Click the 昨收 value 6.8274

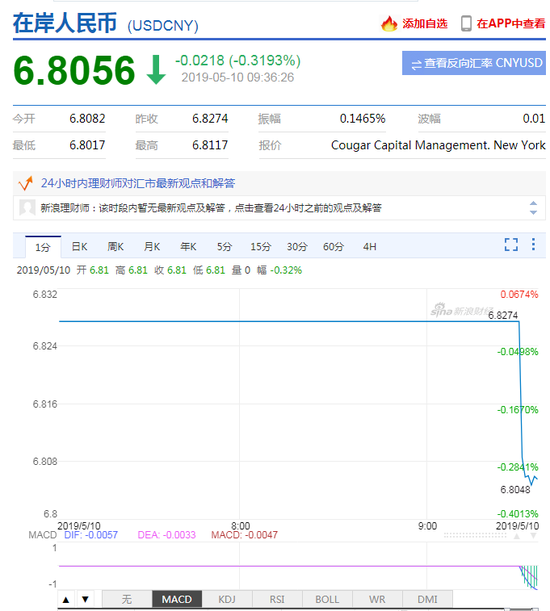[x=210, y=118]
